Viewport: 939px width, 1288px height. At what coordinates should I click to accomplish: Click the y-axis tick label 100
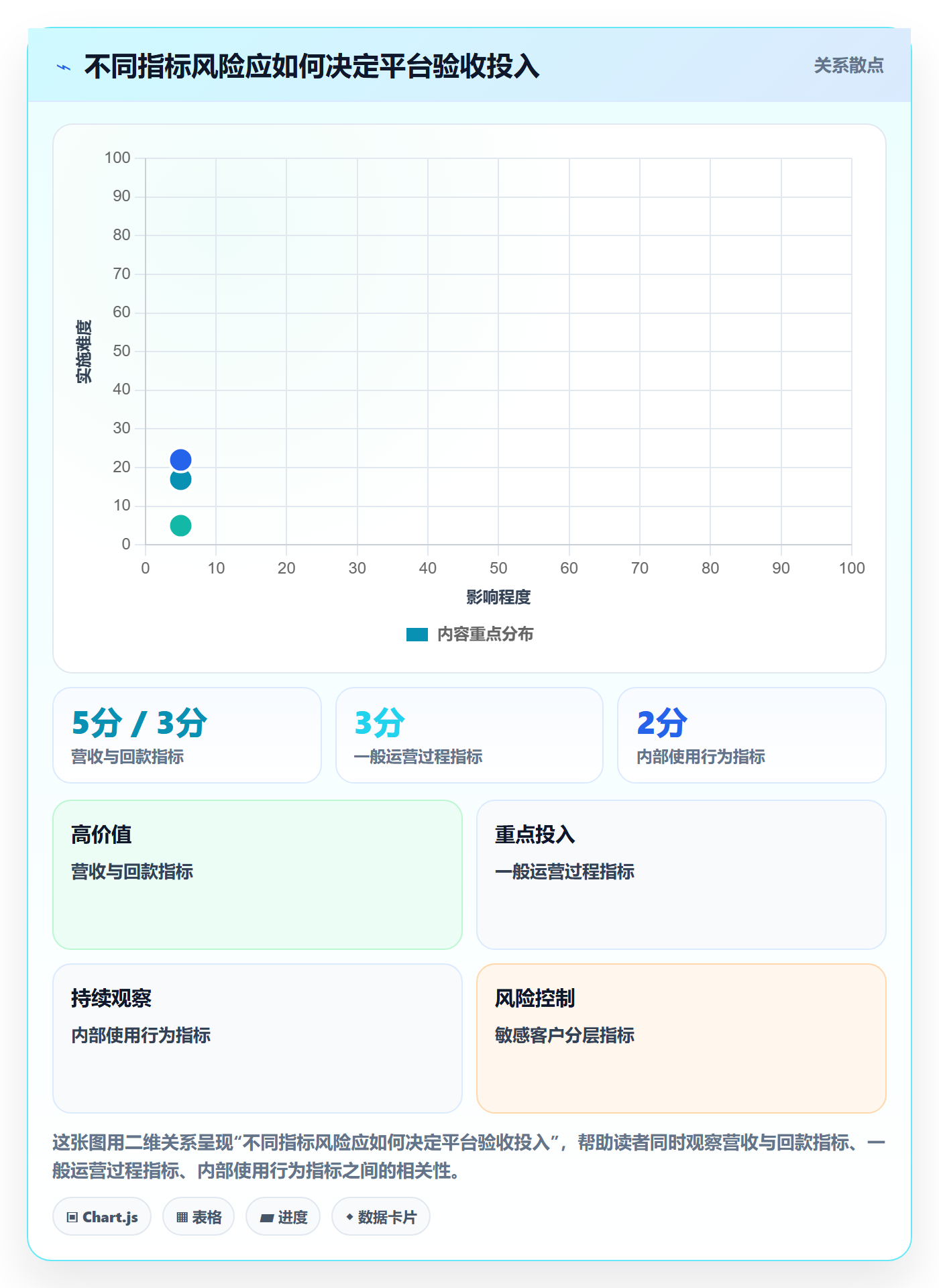coord(117,158)
